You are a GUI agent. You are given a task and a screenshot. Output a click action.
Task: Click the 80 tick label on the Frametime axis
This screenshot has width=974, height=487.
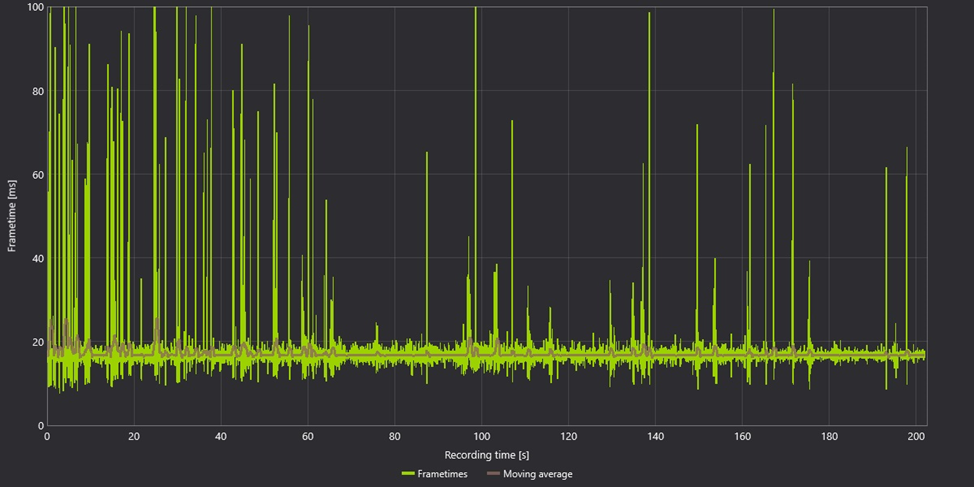pos(39,91)
